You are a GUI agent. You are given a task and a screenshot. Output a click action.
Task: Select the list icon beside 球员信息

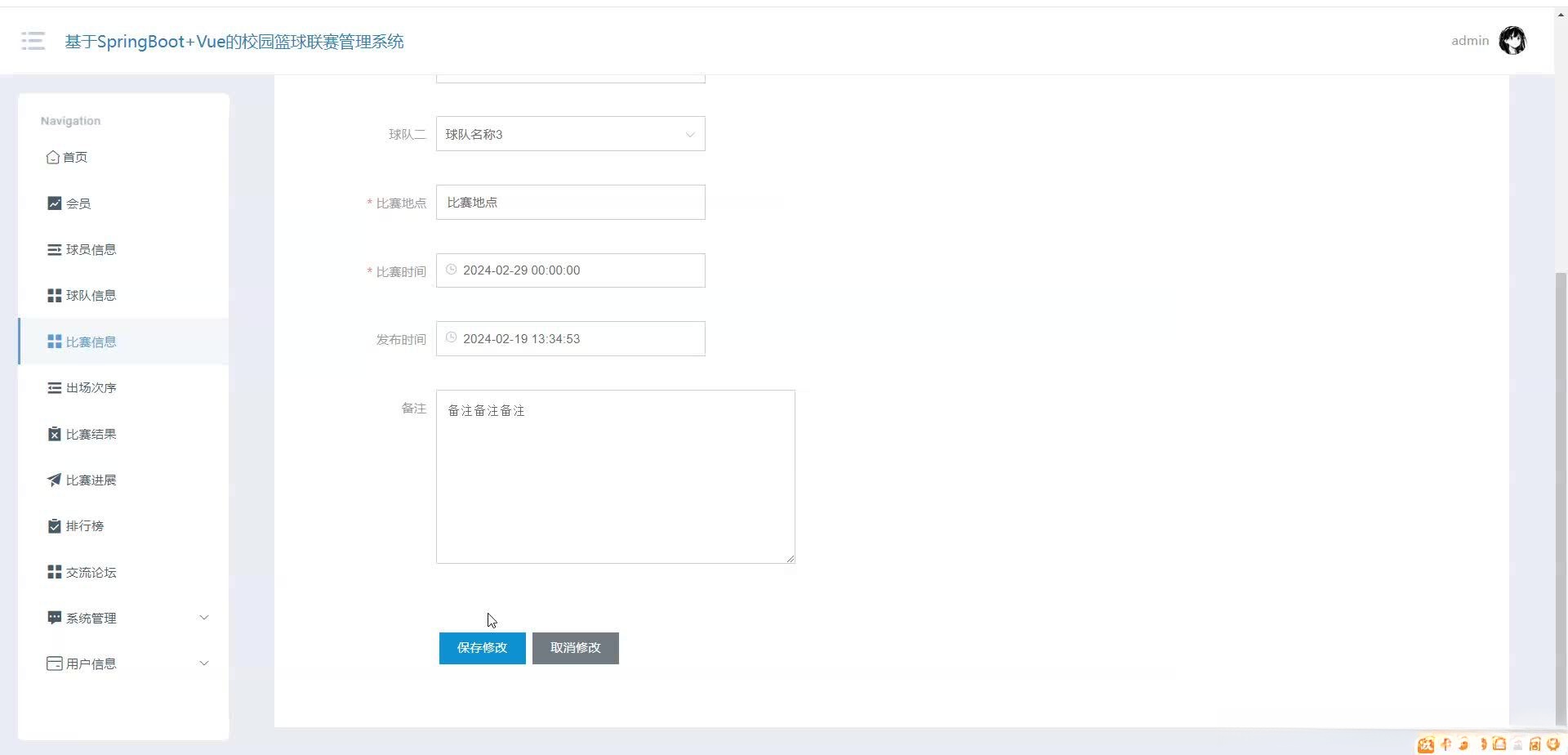tap(55, 249)
